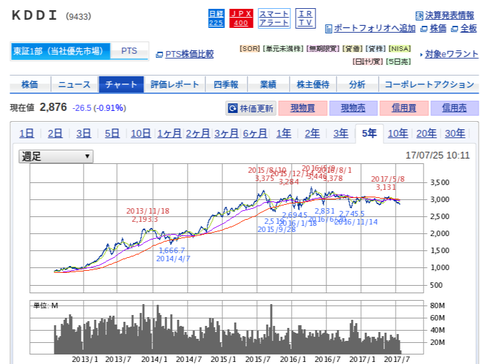The width and height of the screenshot is (480, 364).
Task: Click the JPX 400 red badge
Action: pyautogui.click(x=241, y=18)
